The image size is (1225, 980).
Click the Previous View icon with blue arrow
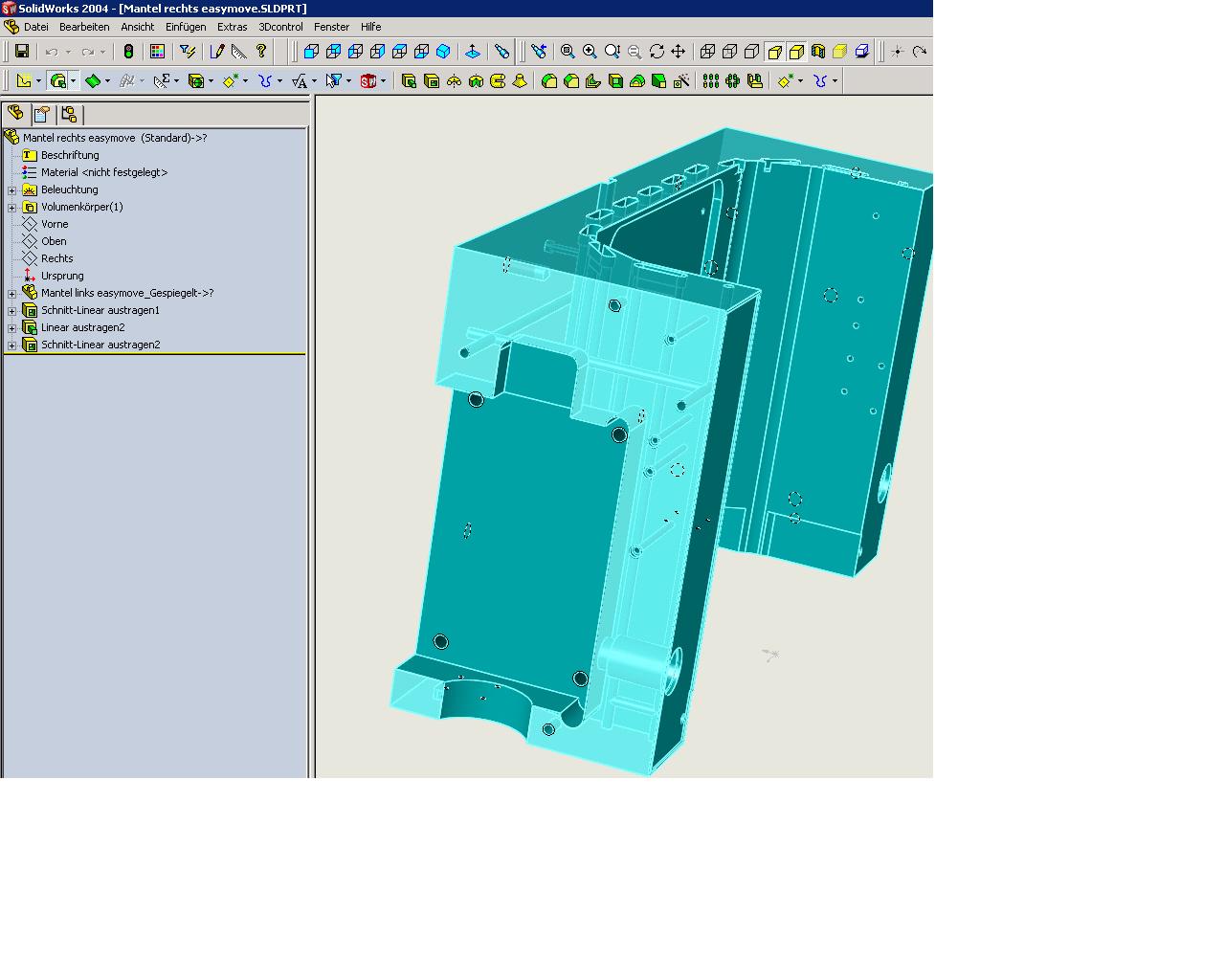click(x=539, y=52)
